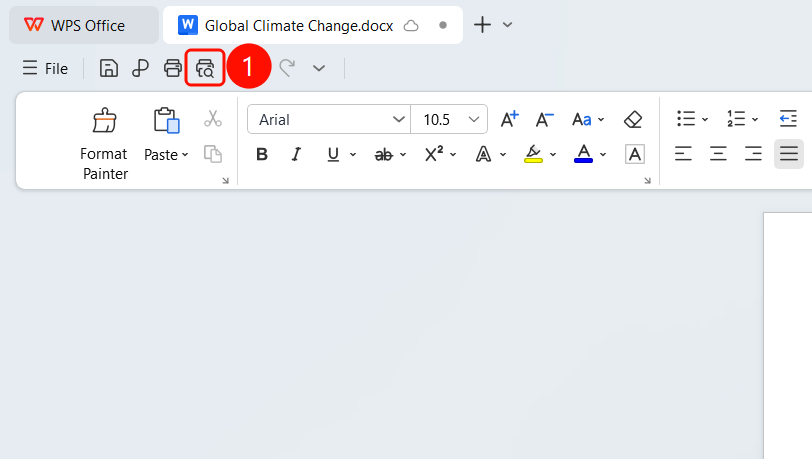Open clipboard group dialog launcher

tap(225, 180)
